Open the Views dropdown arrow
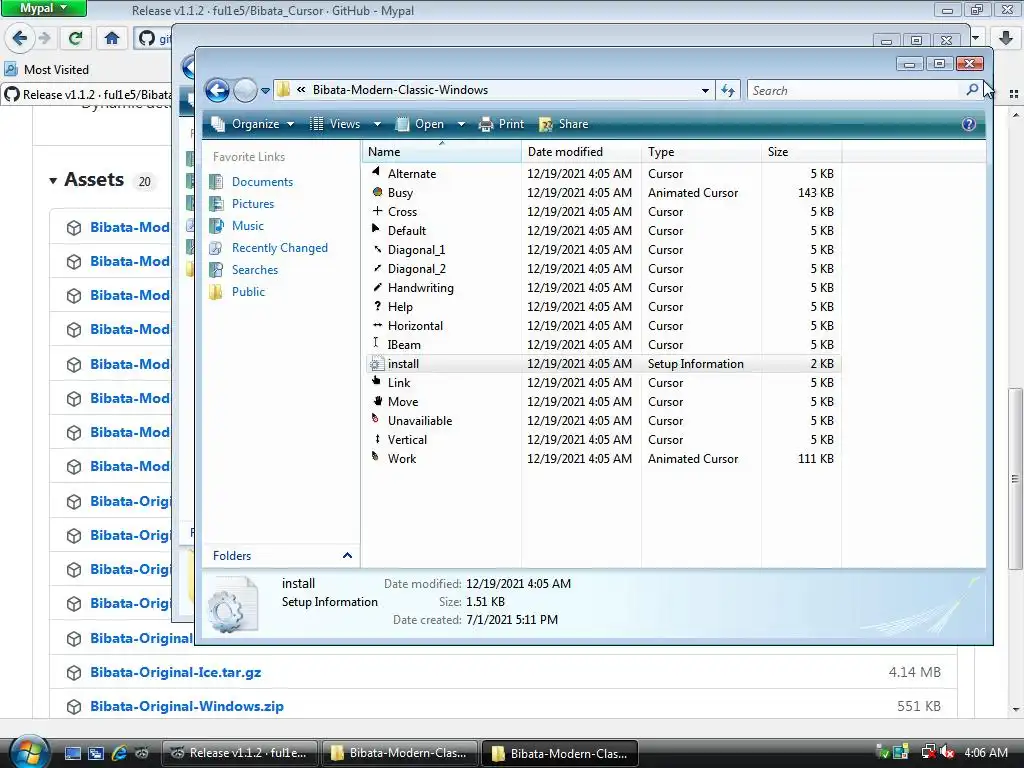The height and width of the screenshot is (768, 1024). [x=377, y=124]
